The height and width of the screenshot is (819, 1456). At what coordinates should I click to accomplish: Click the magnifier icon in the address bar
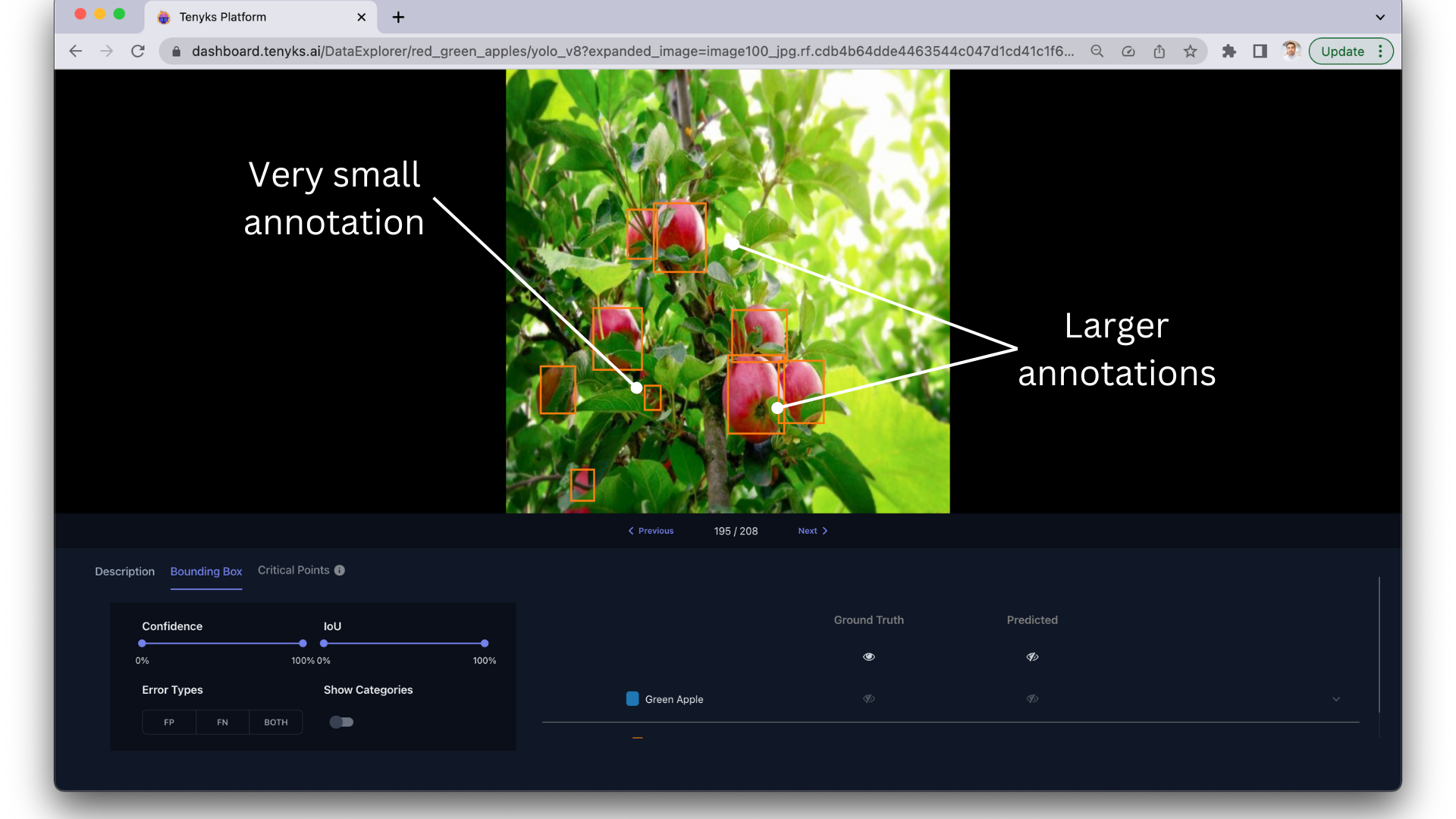1097,51
